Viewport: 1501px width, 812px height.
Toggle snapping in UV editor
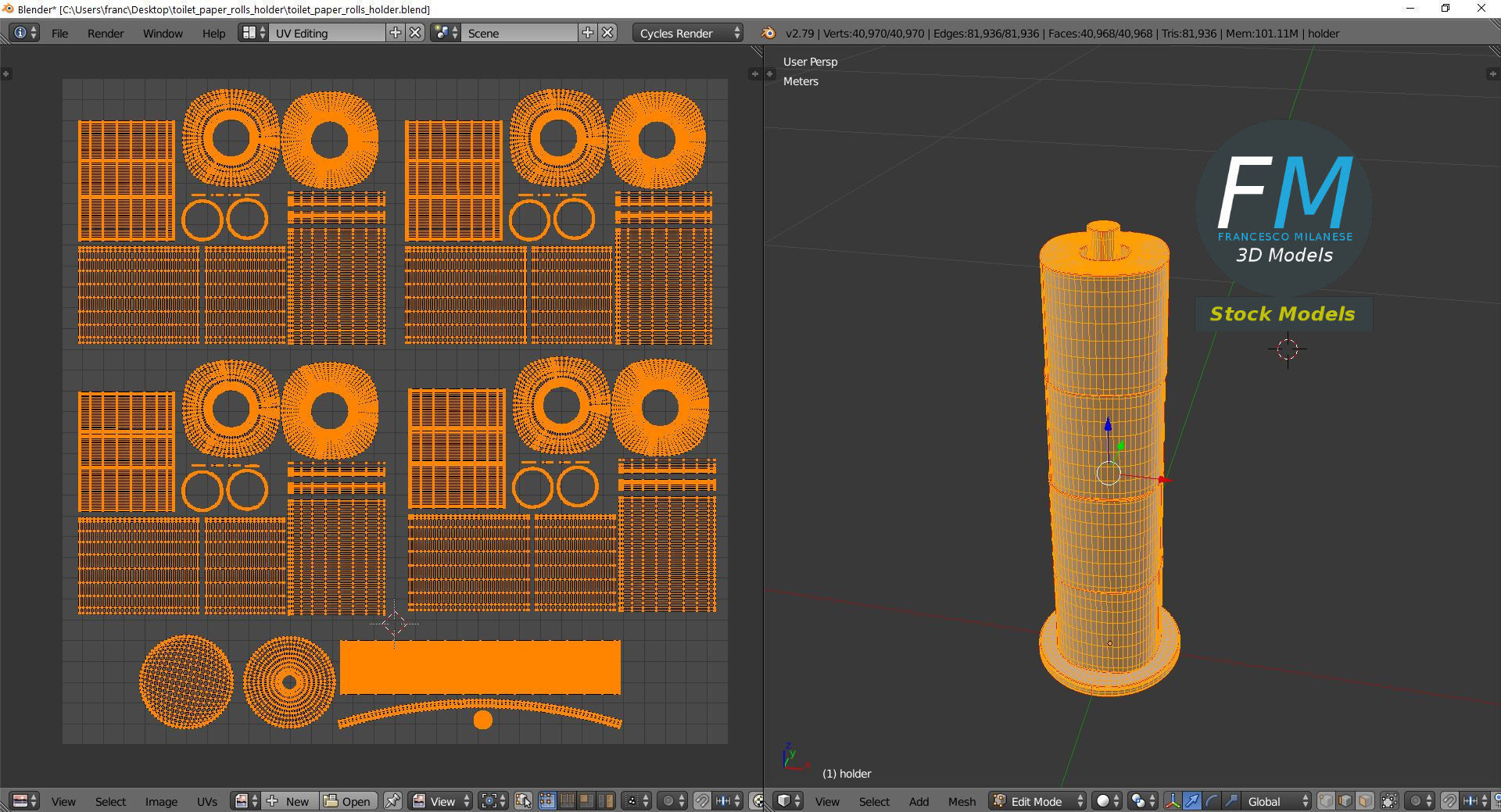point(702,801)
